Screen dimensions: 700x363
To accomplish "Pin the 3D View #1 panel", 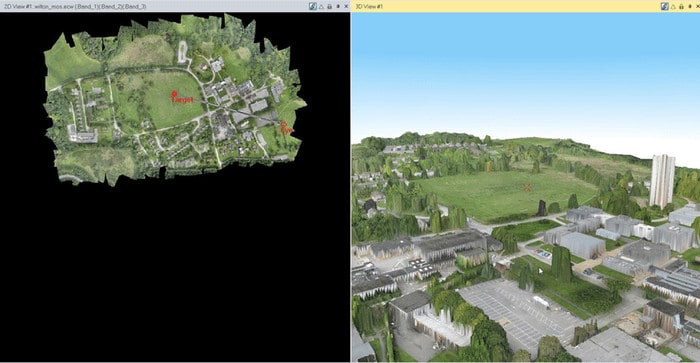I will point(689,6).
